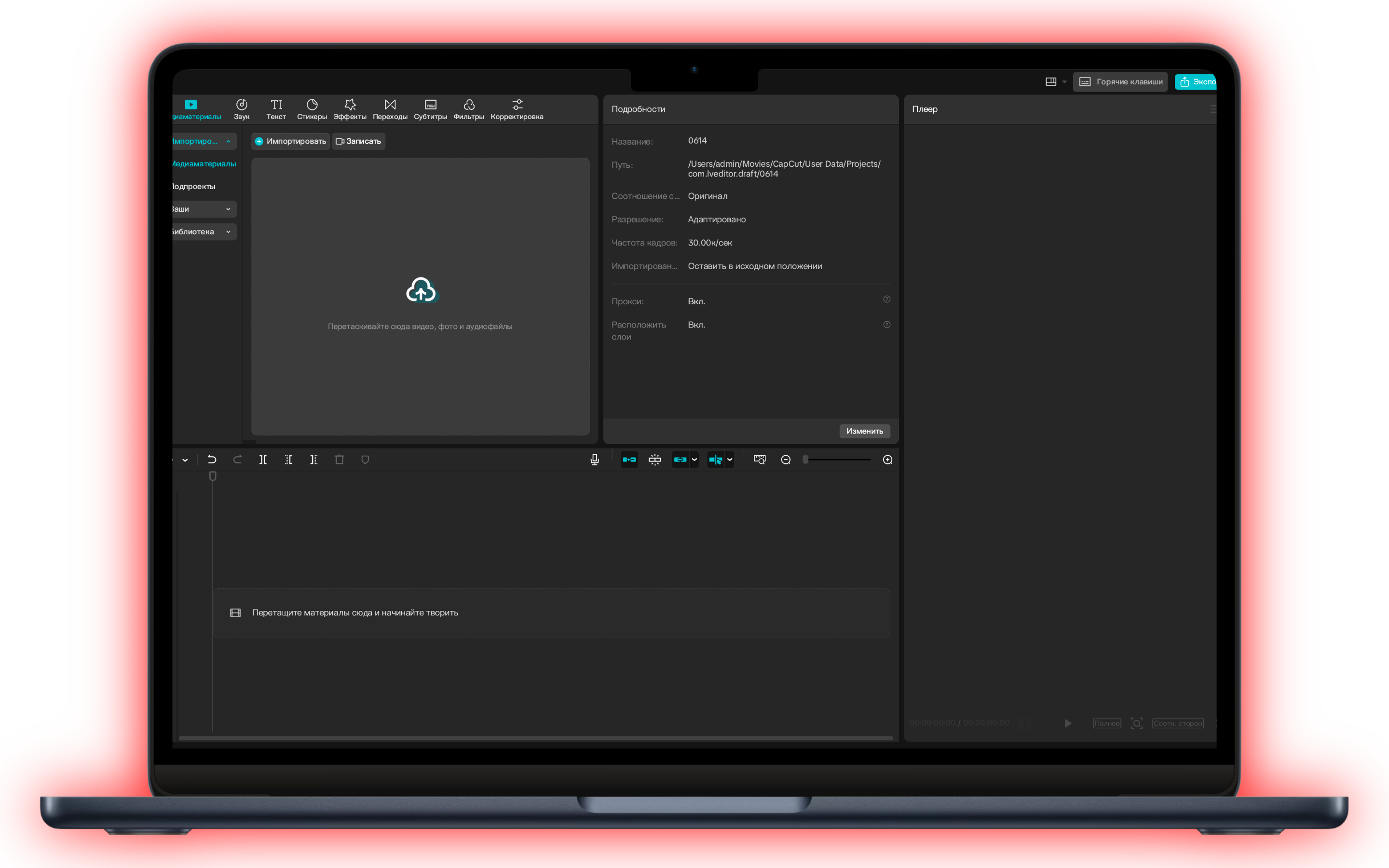Click the Undo arrow icon
The image size is (1389, 868).
coord(212,459)
